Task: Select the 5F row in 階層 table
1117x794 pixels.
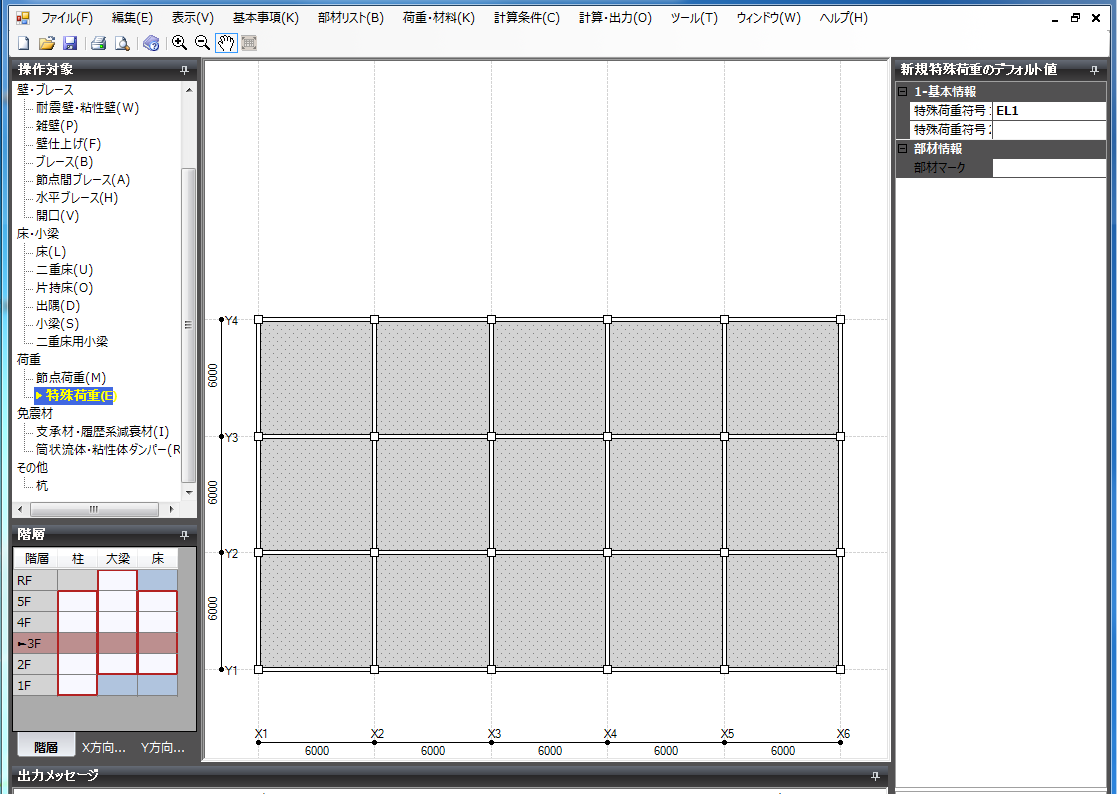Action: 95,601
